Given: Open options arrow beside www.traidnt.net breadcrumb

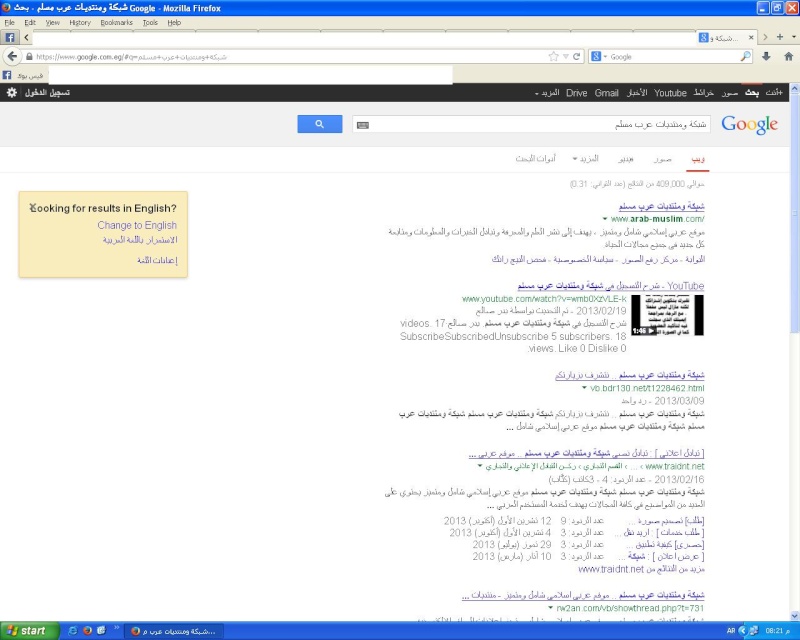Looking at the screenshot, I should coord(480,466).
